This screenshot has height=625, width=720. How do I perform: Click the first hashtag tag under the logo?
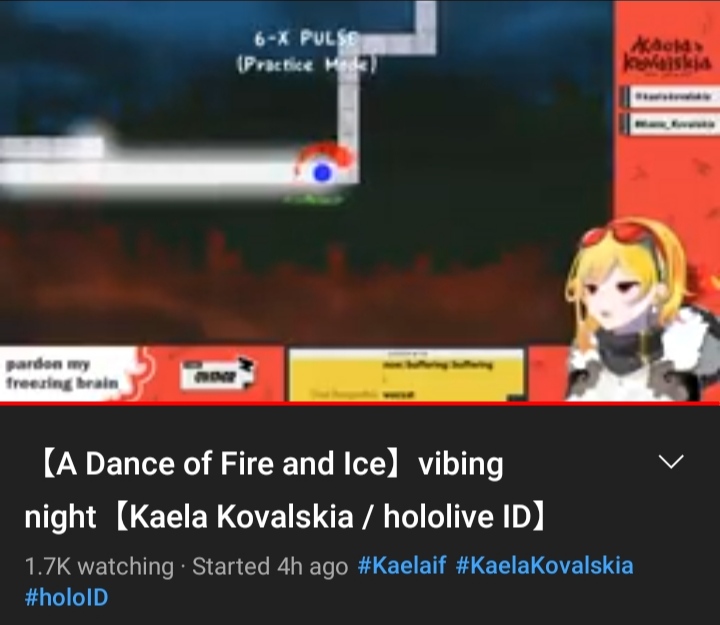(x=671, y=96)
